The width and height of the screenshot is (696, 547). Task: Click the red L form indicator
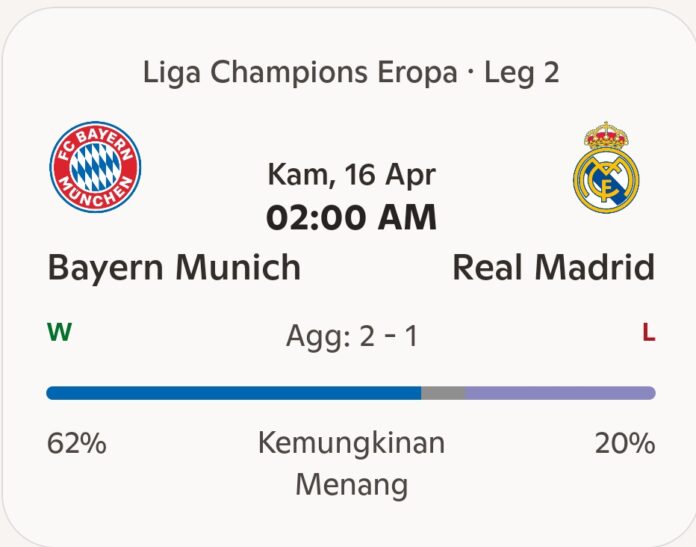648,334
